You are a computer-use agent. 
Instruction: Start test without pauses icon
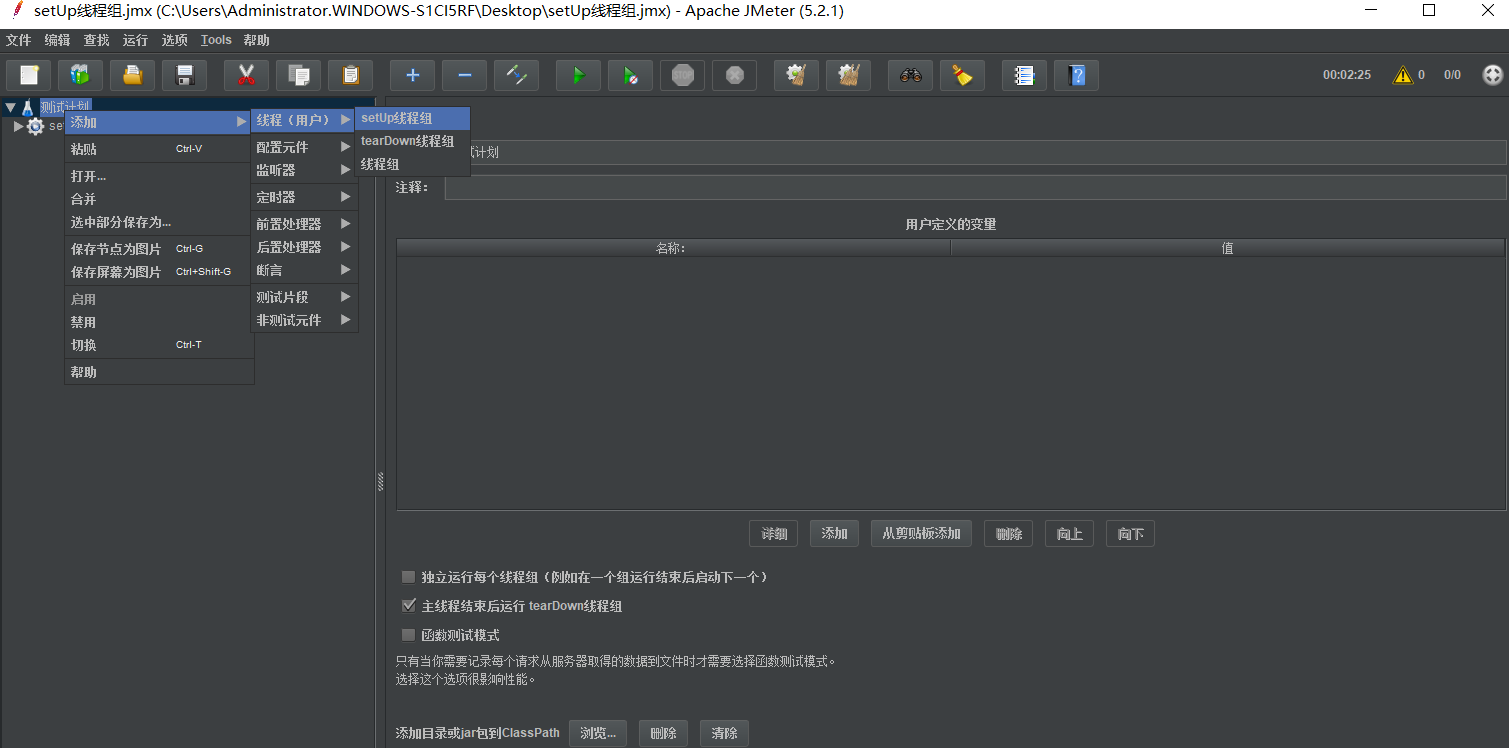[x=630, y=75]
